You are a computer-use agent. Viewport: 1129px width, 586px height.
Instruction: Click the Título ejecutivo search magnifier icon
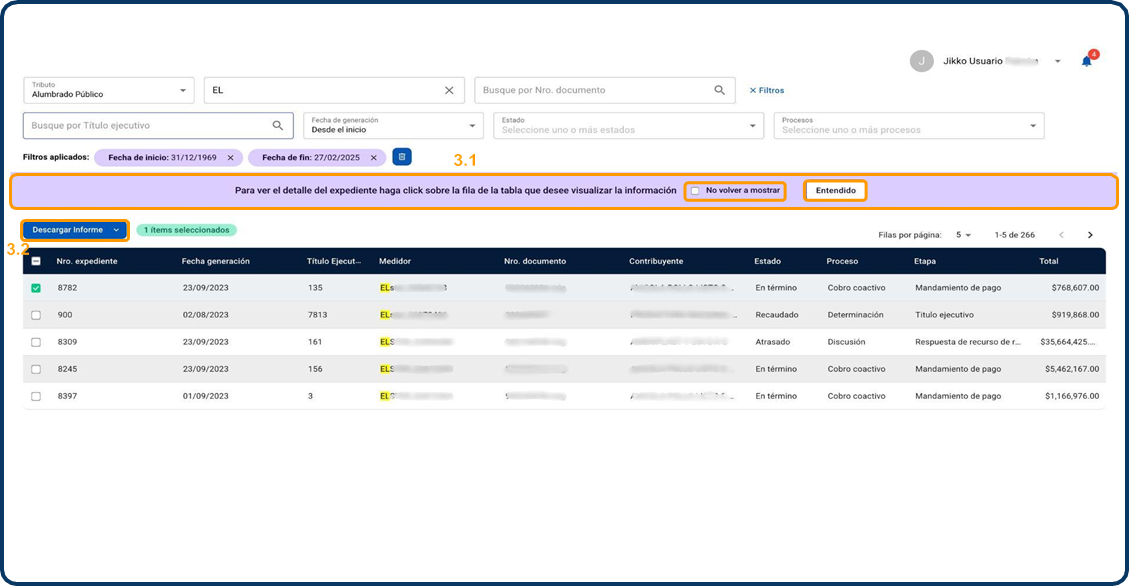pos(278,126)
